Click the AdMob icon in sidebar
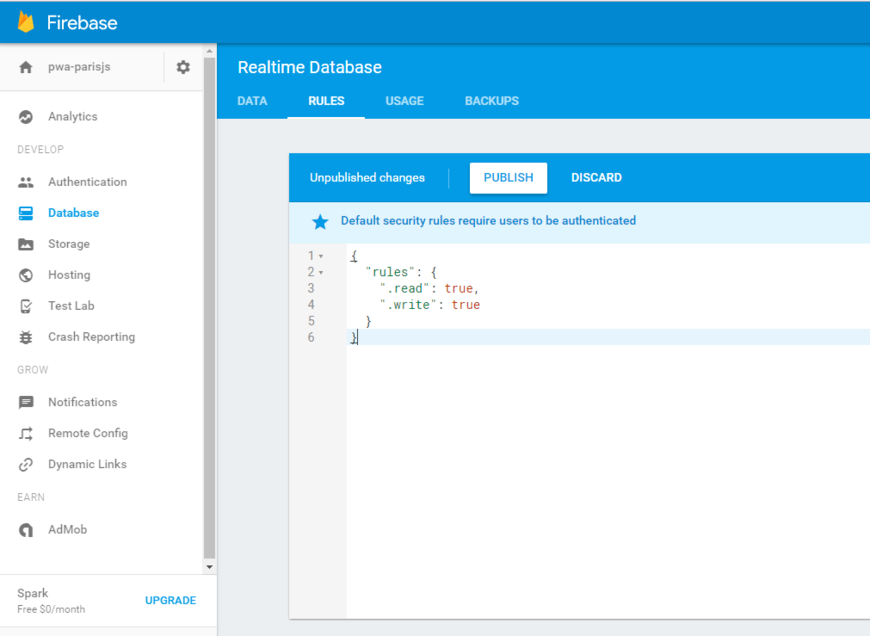The width and height of the screenshot is (870, 636). pyautogui.click(x=26, y=530)
